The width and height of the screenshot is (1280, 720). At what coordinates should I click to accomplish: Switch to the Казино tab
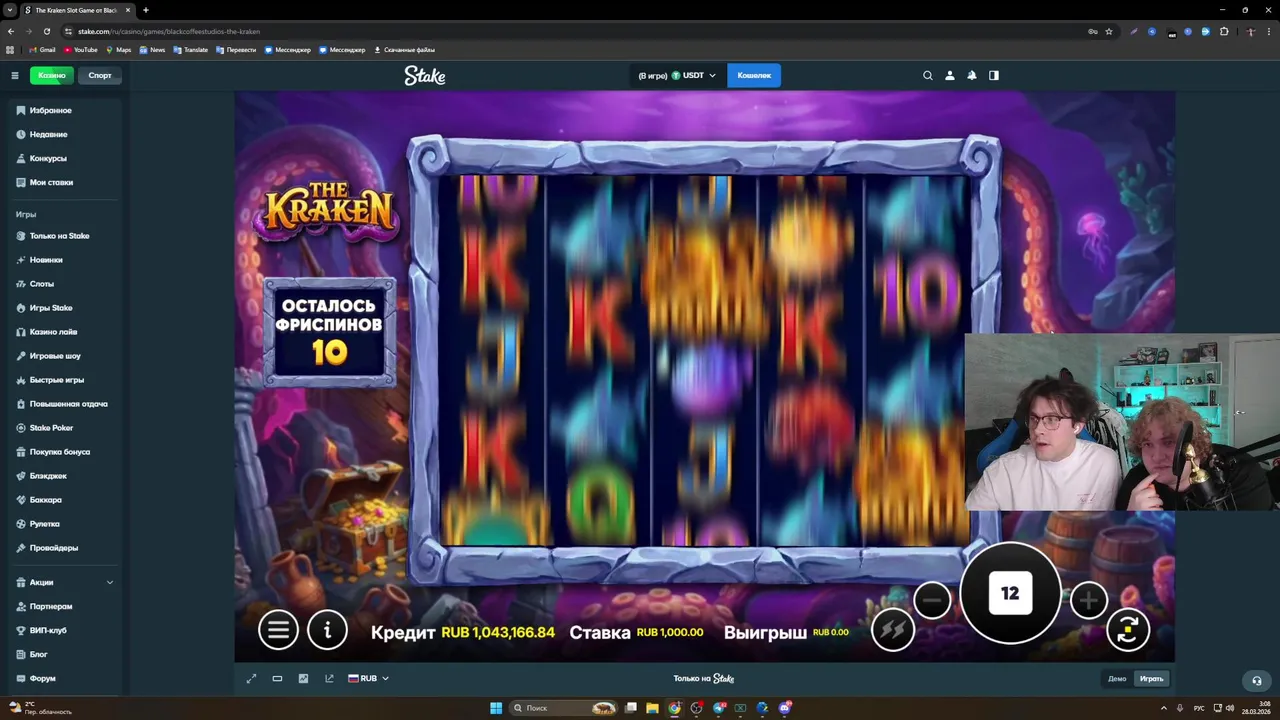point(52,75)
